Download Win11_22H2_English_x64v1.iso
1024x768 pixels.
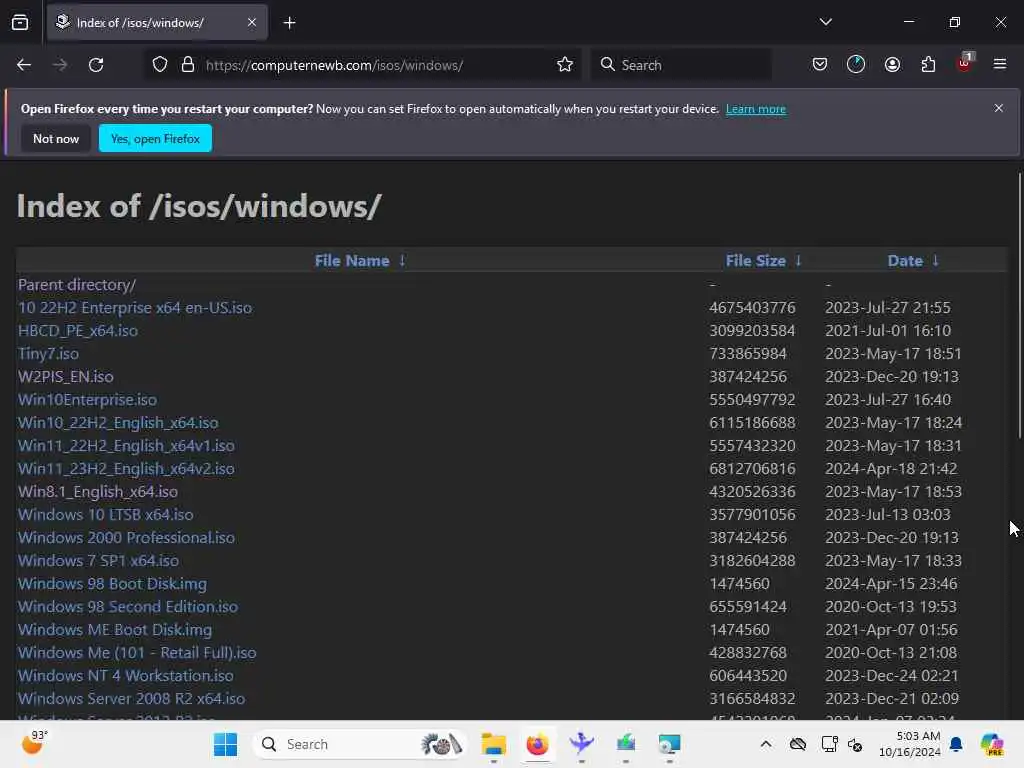[x=126, y=445]
